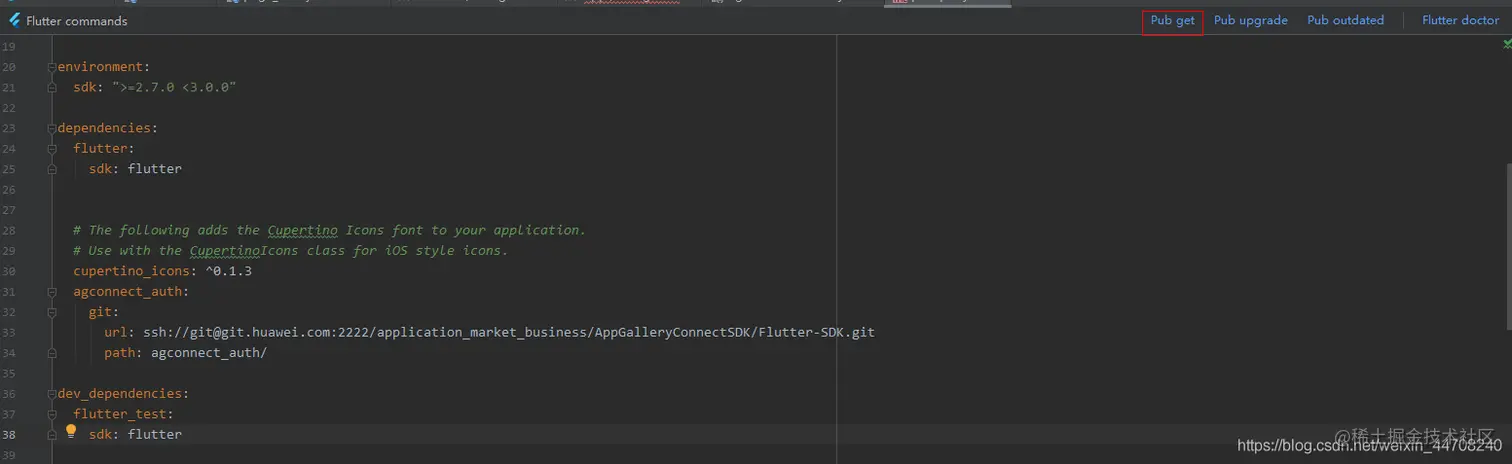
Task: Click line number 30 in gutter
Action: [x=9, y=271]
